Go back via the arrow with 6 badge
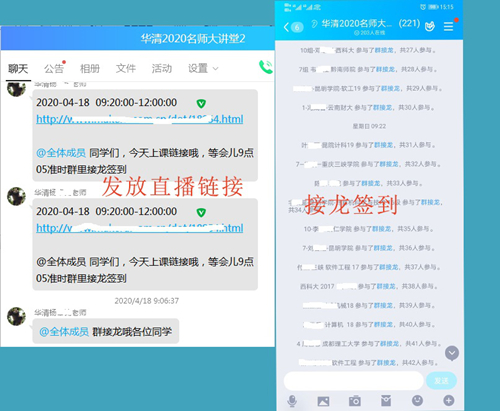This screenshot has height=411, width=500. pyautogui.click(x=293, y=27)
